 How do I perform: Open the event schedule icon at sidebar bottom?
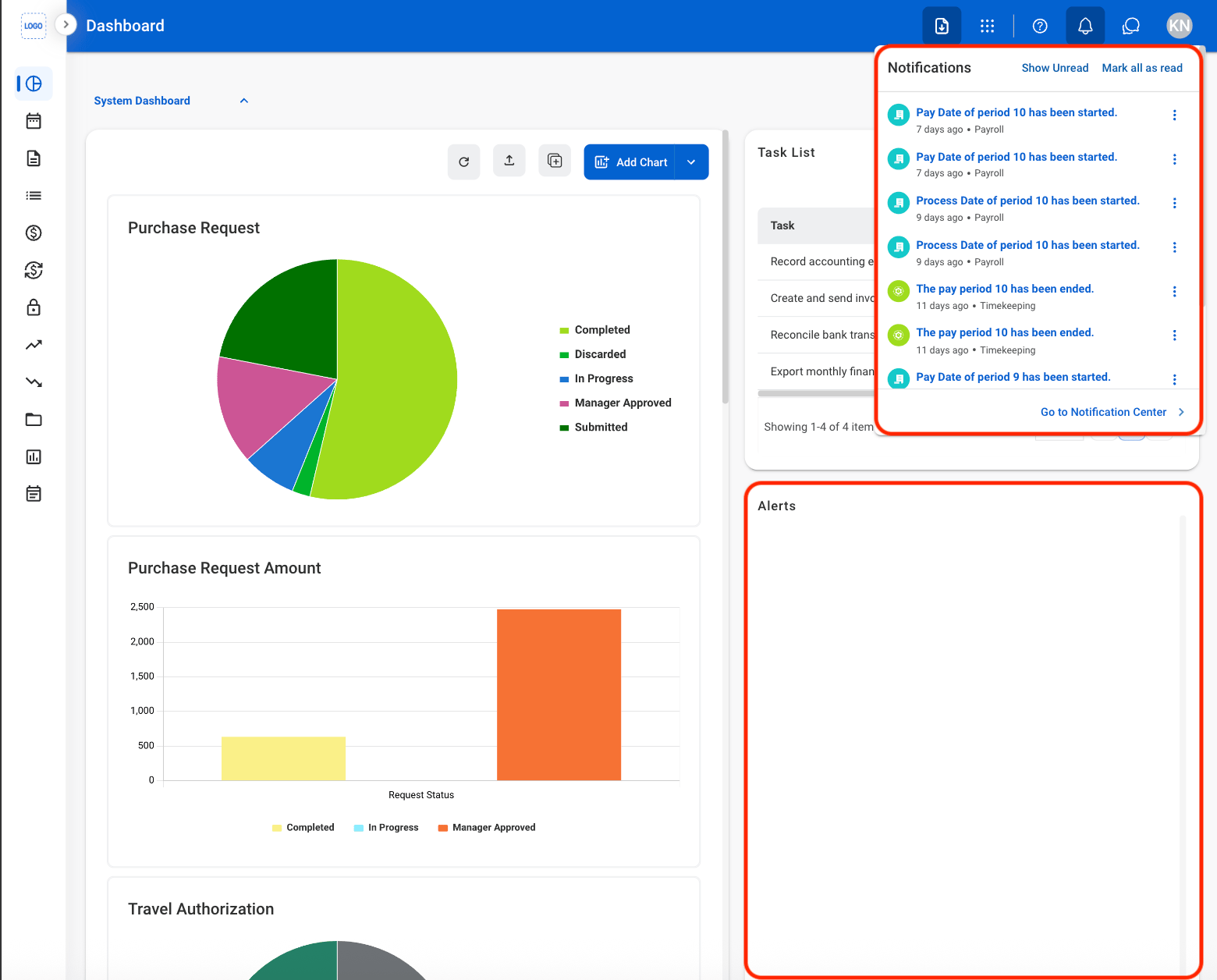[34, 494]
